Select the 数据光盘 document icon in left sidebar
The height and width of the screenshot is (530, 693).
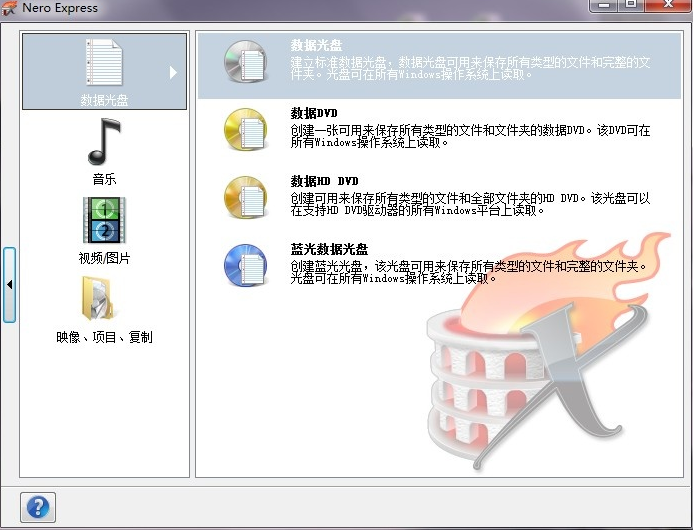(104, 63)
